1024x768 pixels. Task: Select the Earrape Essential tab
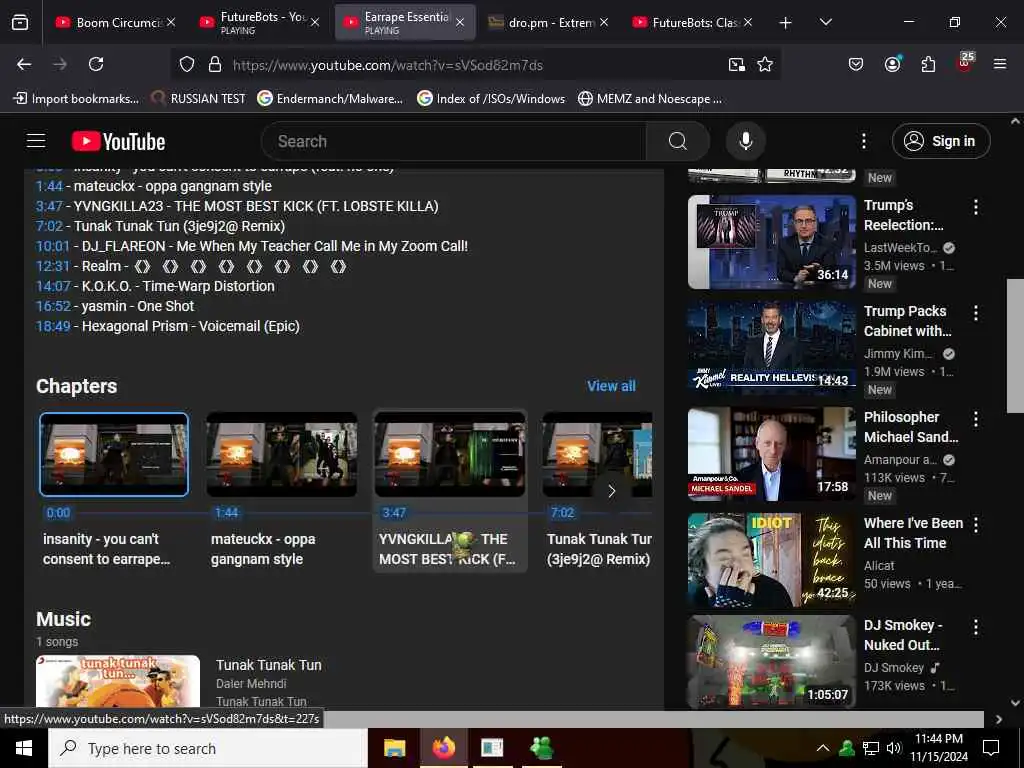[405, 23]
